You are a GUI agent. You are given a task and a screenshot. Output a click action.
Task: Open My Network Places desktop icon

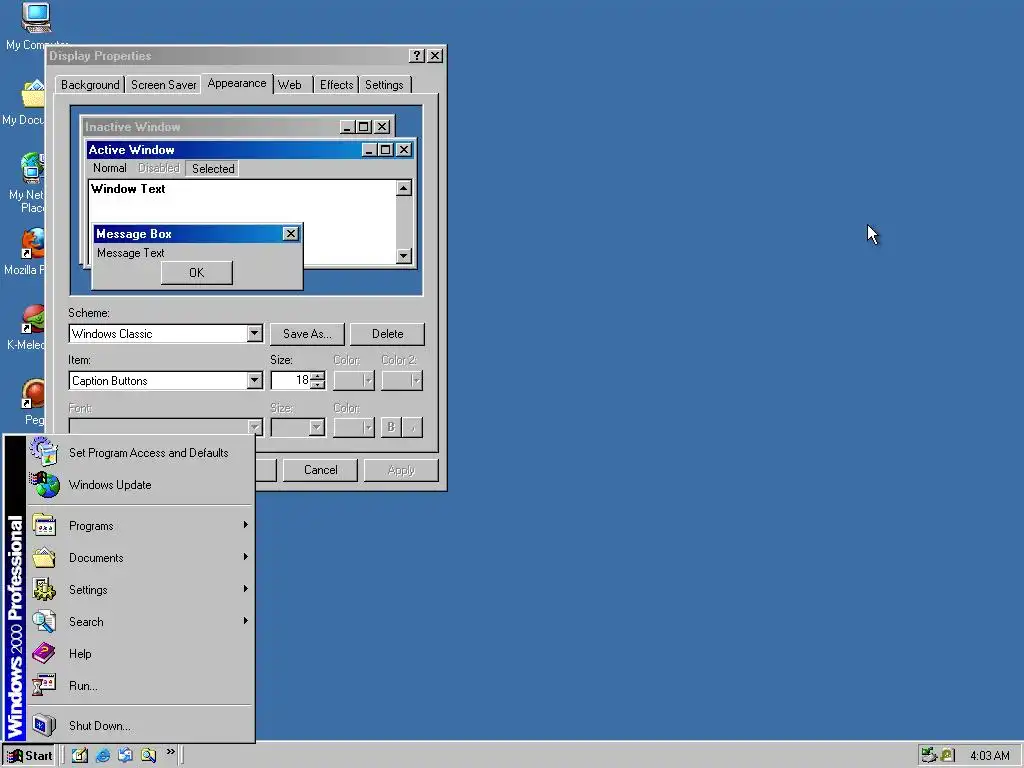32,168
